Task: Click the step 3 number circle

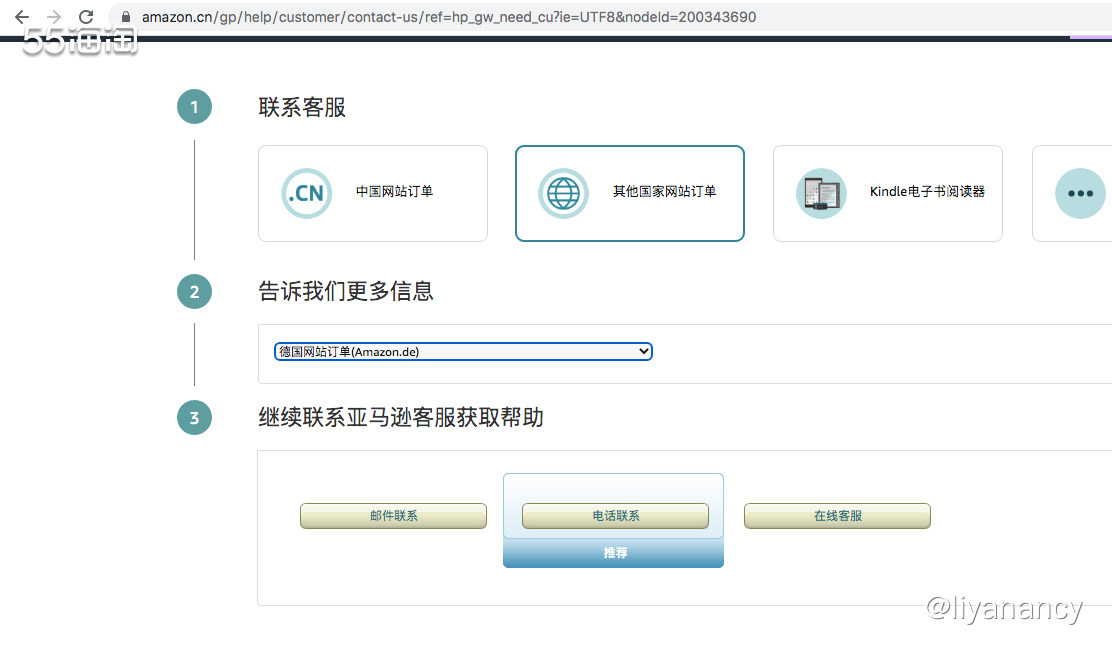Action: pyautogui.click(x=194, y=417)
